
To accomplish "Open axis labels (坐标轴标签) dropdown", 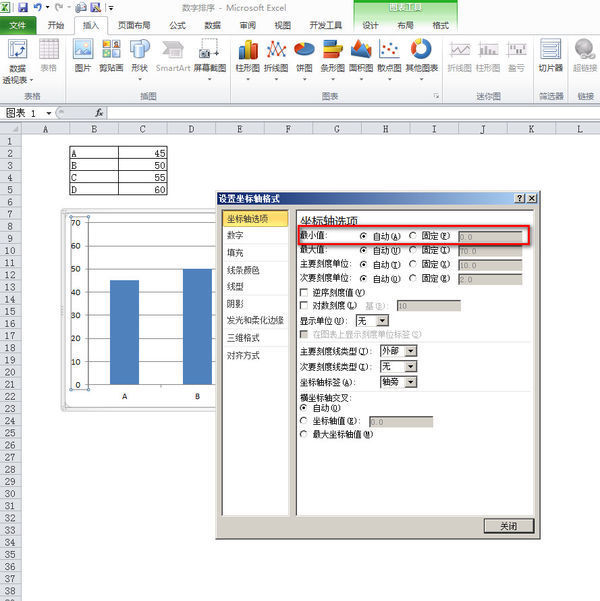I will (410, 382).
